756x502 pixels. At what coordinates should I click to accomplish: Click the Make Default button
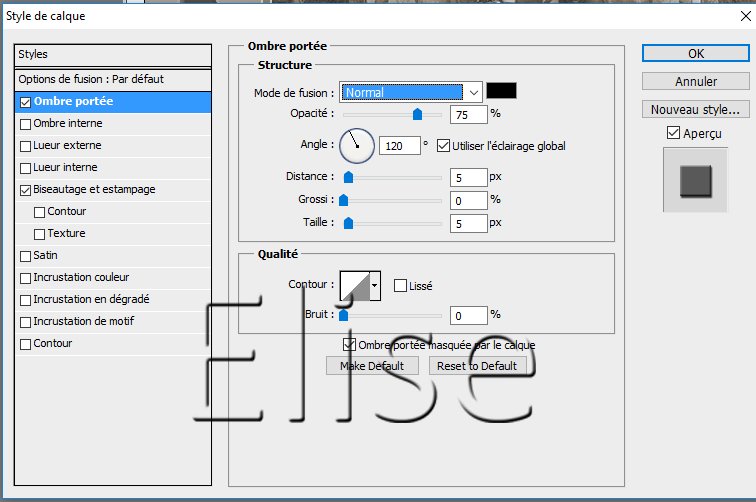tap(371, 366)
